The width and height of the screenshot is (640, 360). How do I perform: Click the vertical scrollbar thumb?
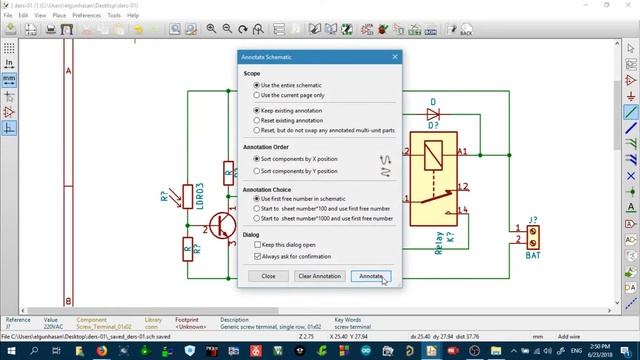617,115
